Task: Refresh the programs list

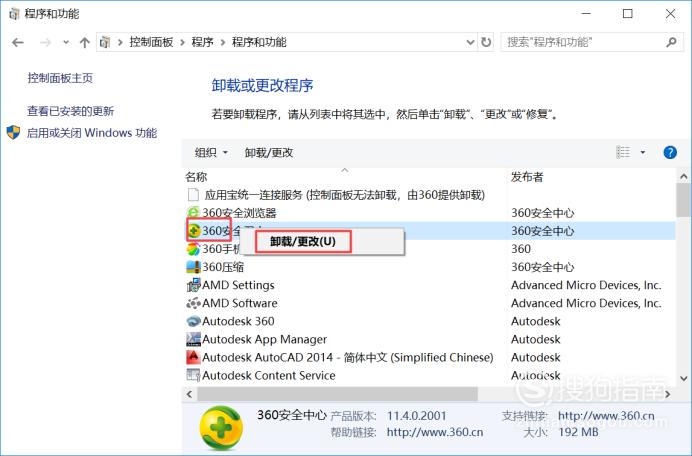Action: [x=486, y=42]
